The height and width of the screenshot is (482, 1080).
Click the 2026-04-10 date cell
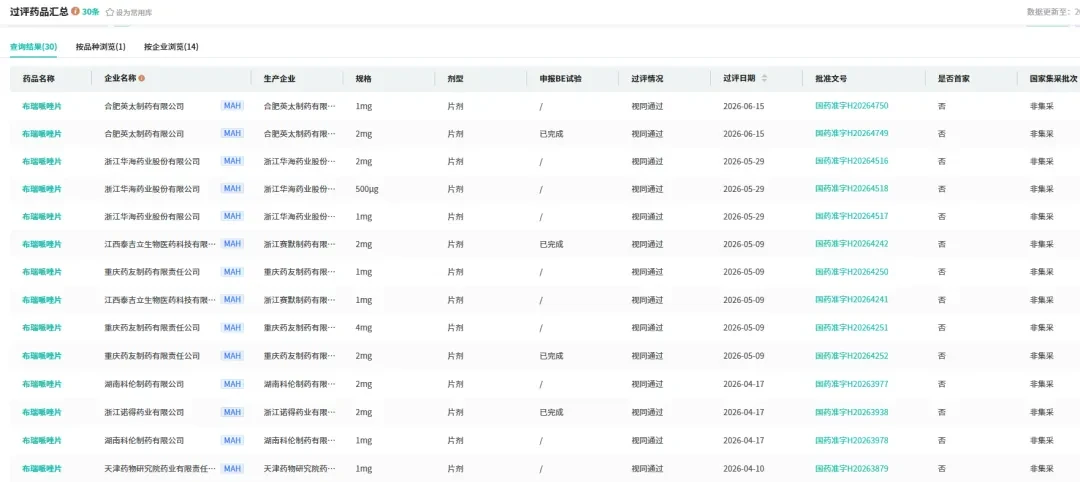744,469
